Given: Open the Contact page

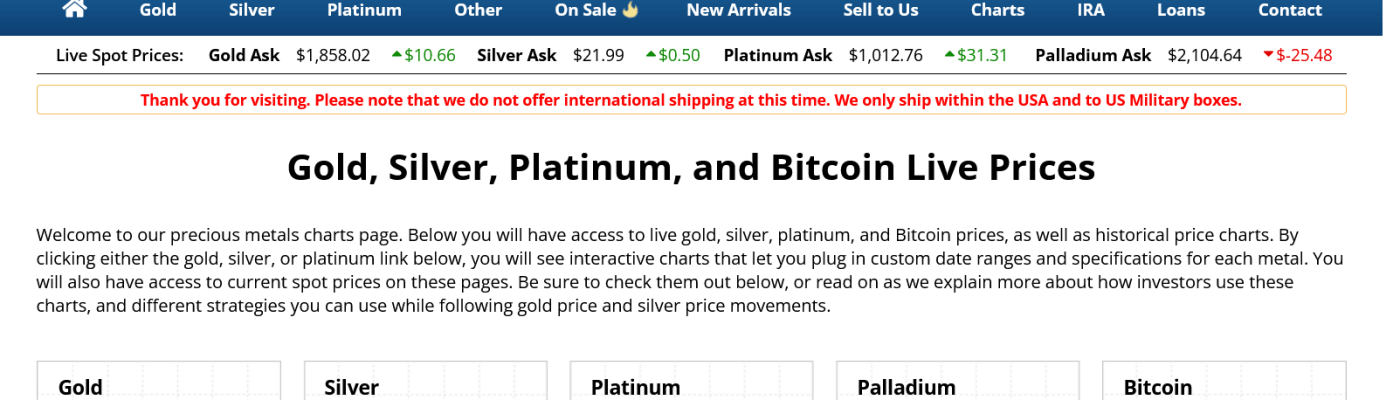Looking at the screenshot, I should (x=1289, y=10).
